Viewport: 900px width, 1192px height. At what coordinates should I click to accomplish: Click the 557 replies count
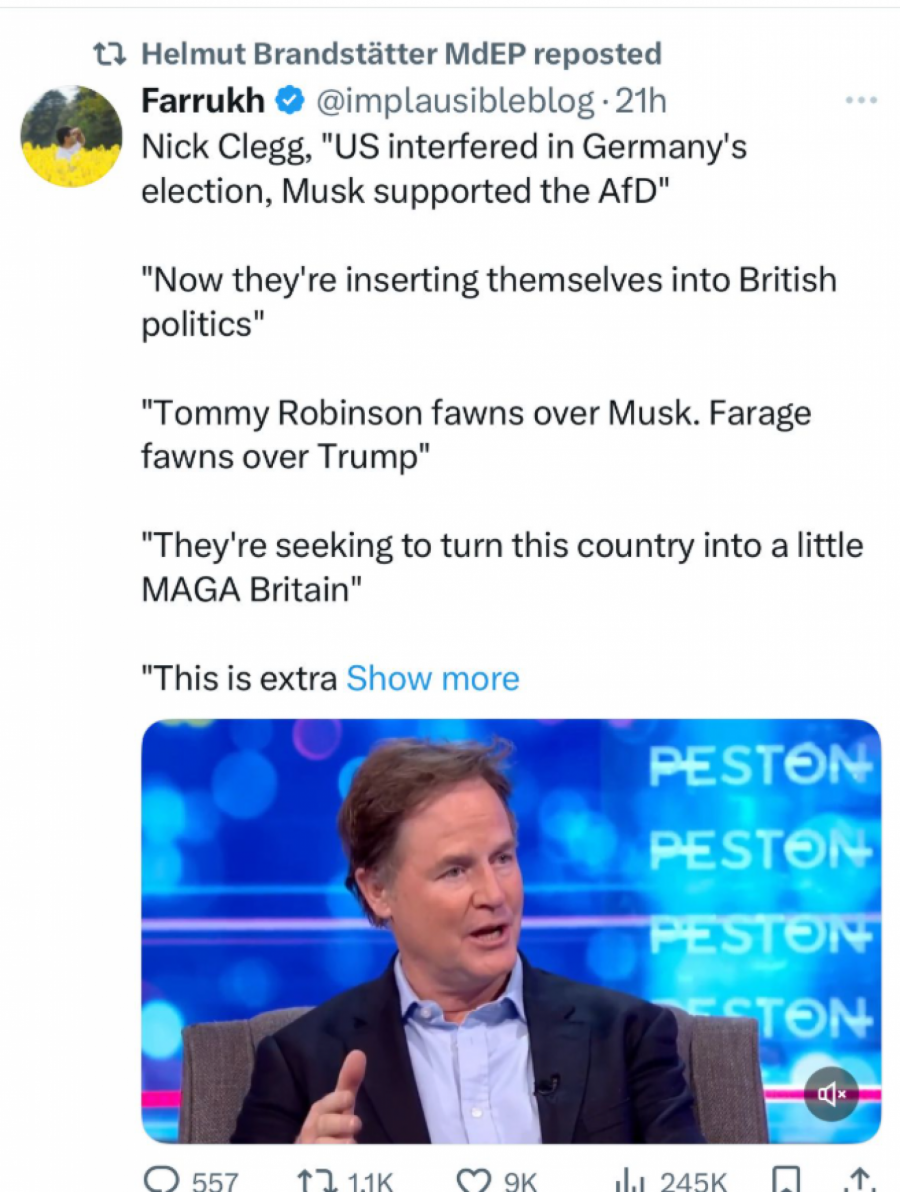(x=214, y=1182)
